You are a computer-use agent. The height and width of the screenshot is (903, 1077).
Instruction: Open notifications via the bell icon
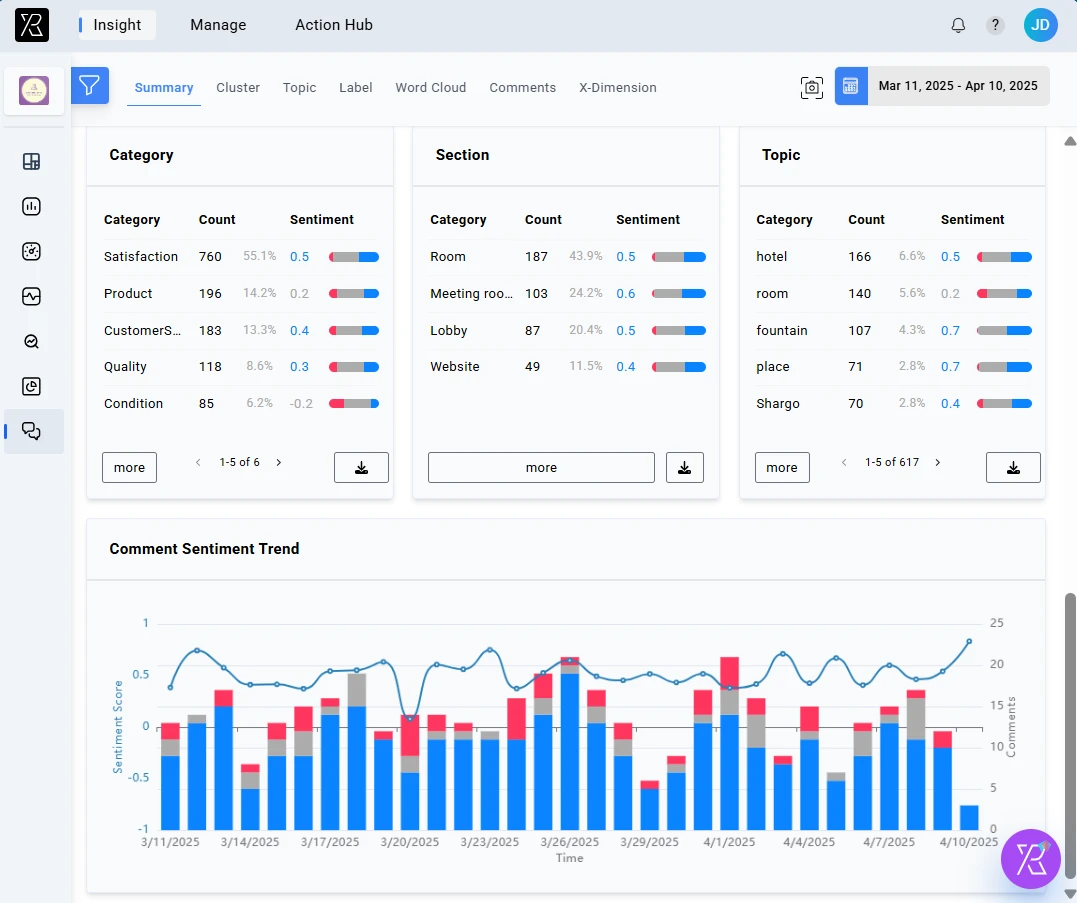[x=957, y=25]
